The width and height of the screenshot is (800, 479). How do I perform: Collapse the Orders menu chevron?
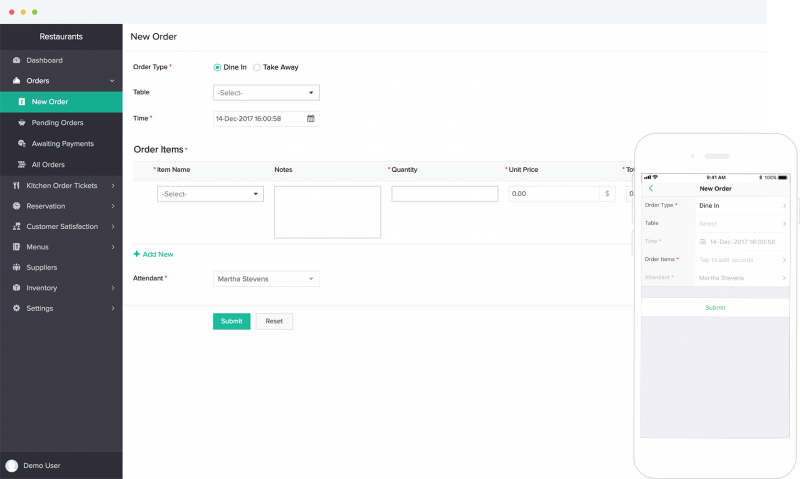coord(112,81)
